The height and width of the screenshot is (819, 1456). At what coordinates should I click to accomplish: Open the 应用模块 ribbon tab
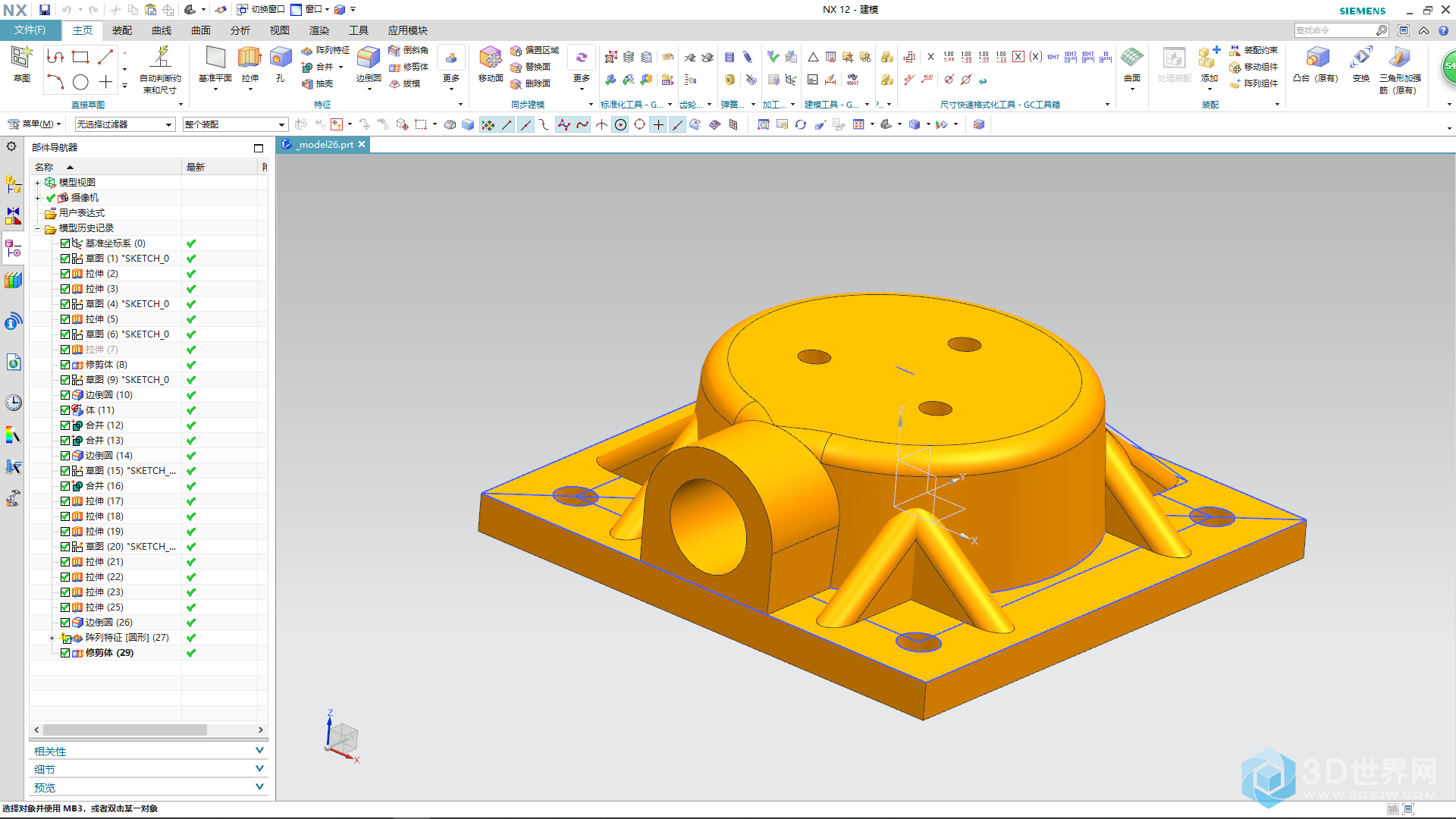pyautogui.click(x=408, y=30)
